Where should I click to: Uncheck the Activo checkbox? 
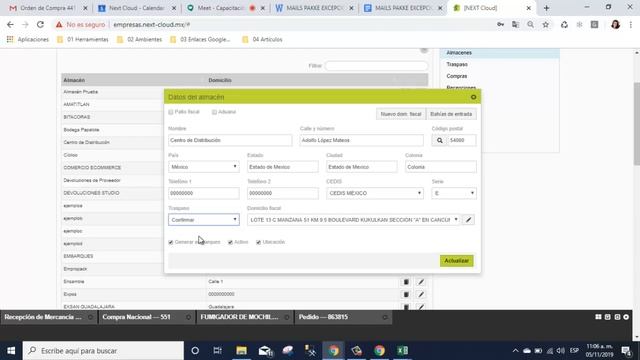click(230, 242)
